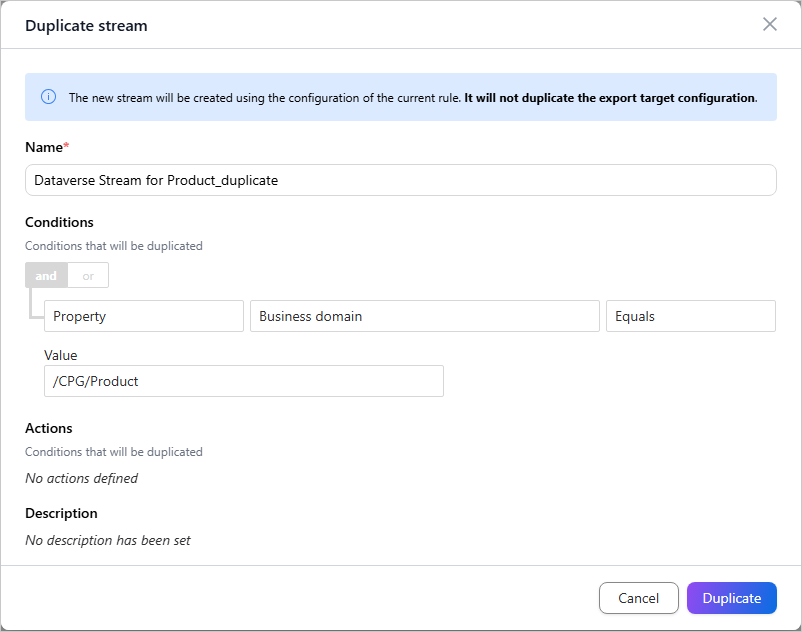
Task: Select the 'and' condition toggle
Action: [x=46, y=276]
